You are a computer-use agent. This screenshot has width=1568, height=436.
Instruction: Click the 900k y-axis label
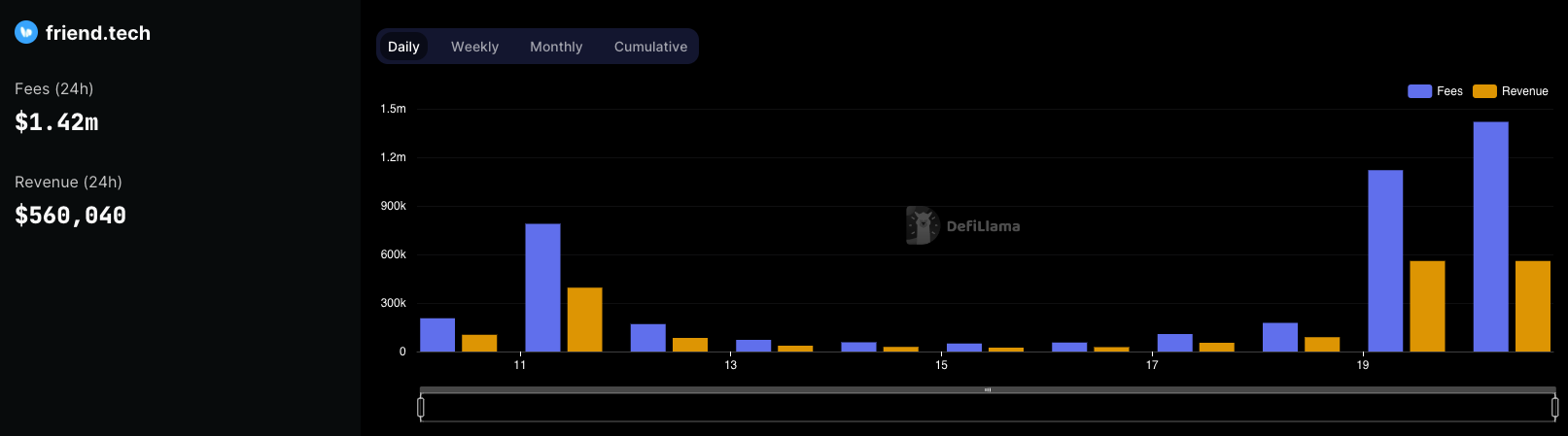[x=394, y=206]
